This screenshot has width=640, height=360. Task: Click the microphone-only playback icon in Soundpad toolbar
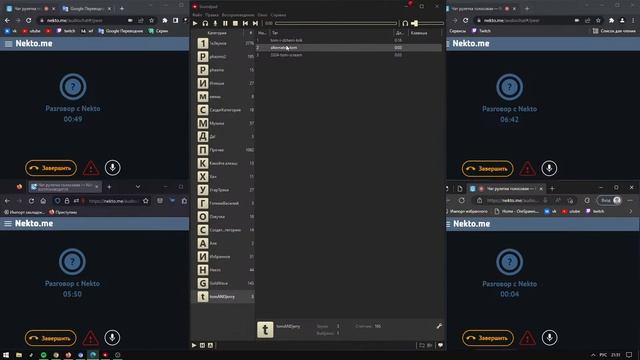pos(216,23)
